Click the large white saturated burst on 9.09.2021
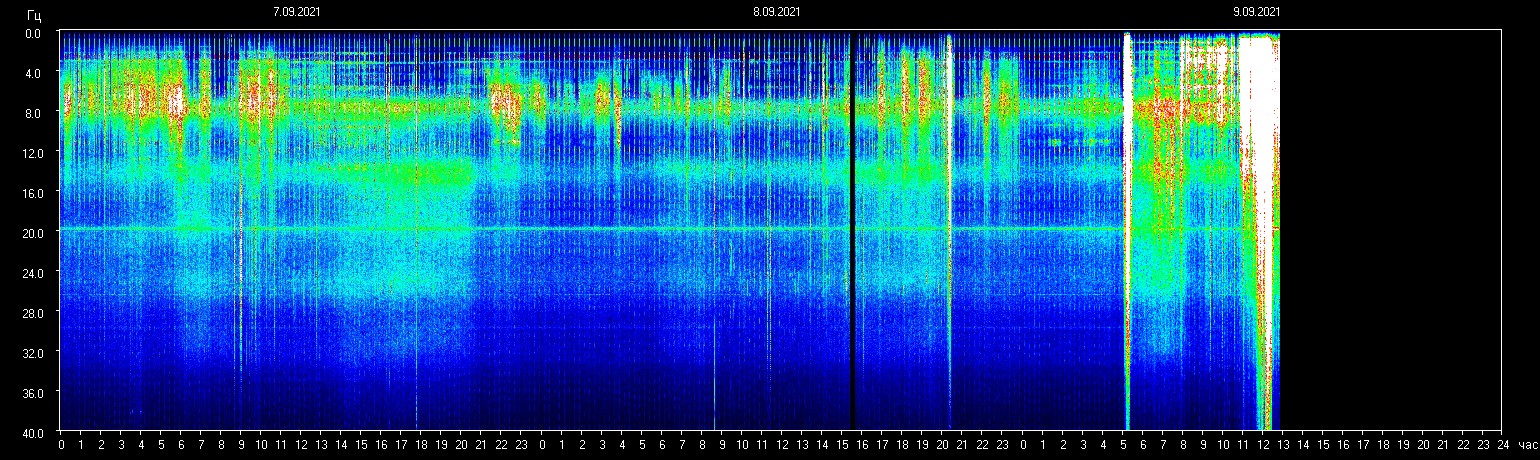1540x460 pixels. (x=1259, y=150)
